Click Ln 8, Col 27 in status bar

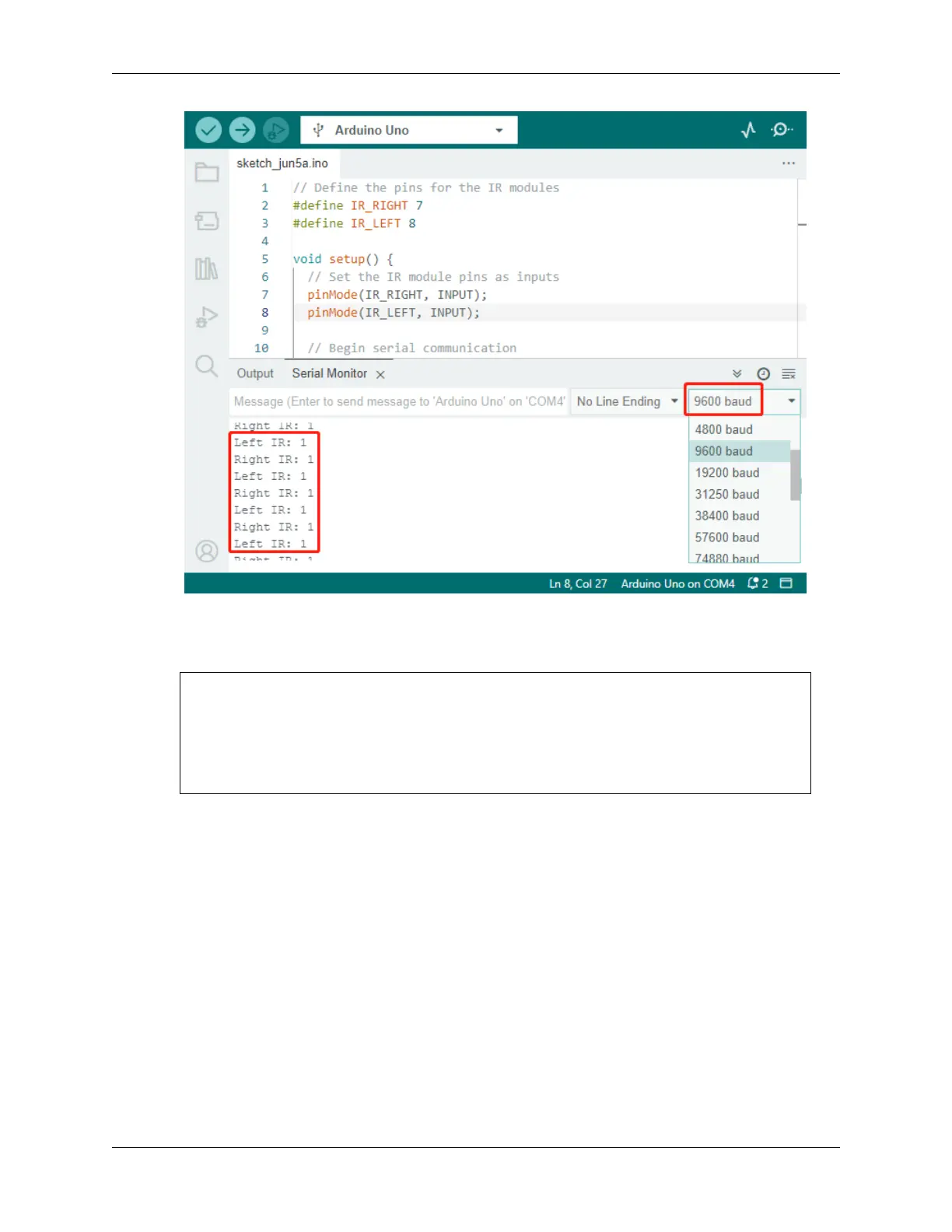[x=578, y=583]
